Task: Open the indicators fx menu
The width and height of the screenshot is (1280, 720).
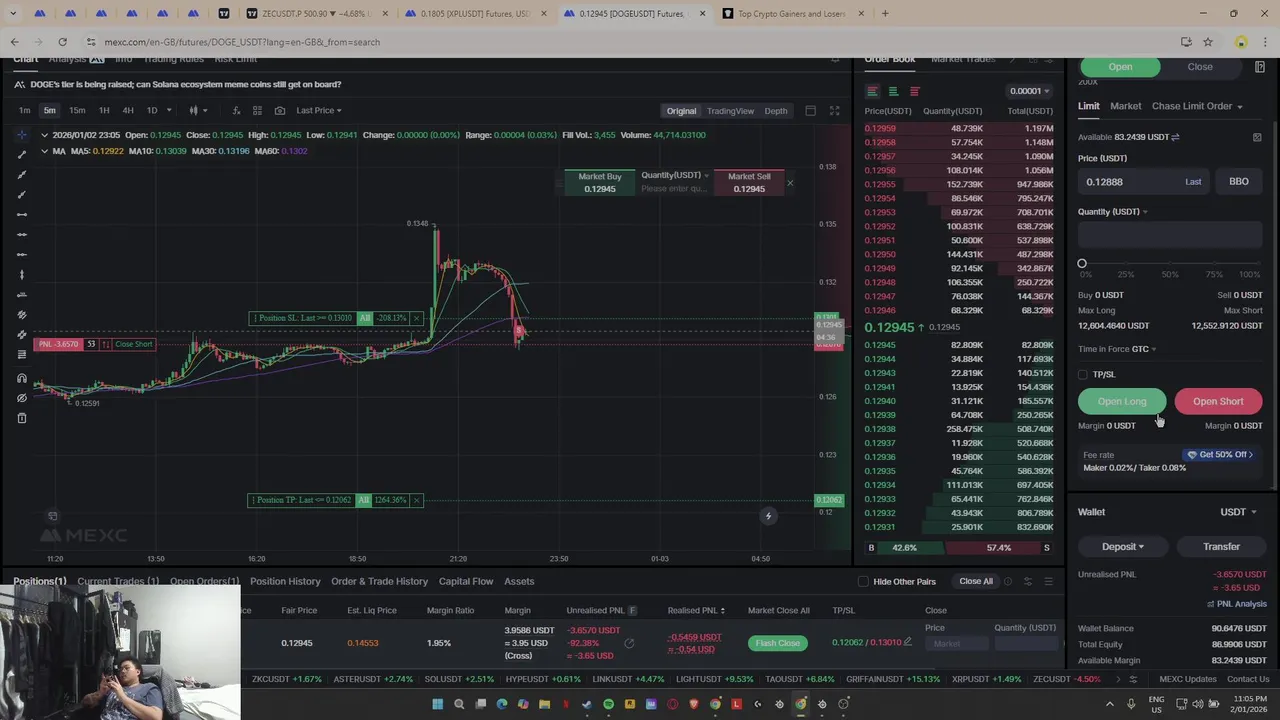Action: 236,110
